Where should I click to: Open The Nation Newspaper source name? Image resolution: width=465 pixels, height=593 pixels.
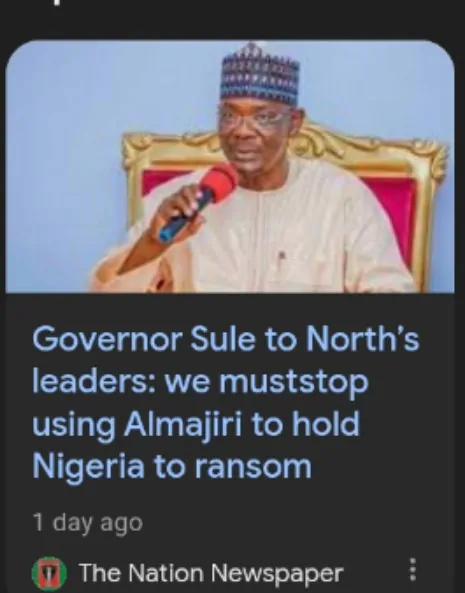(x=211, y=573)
